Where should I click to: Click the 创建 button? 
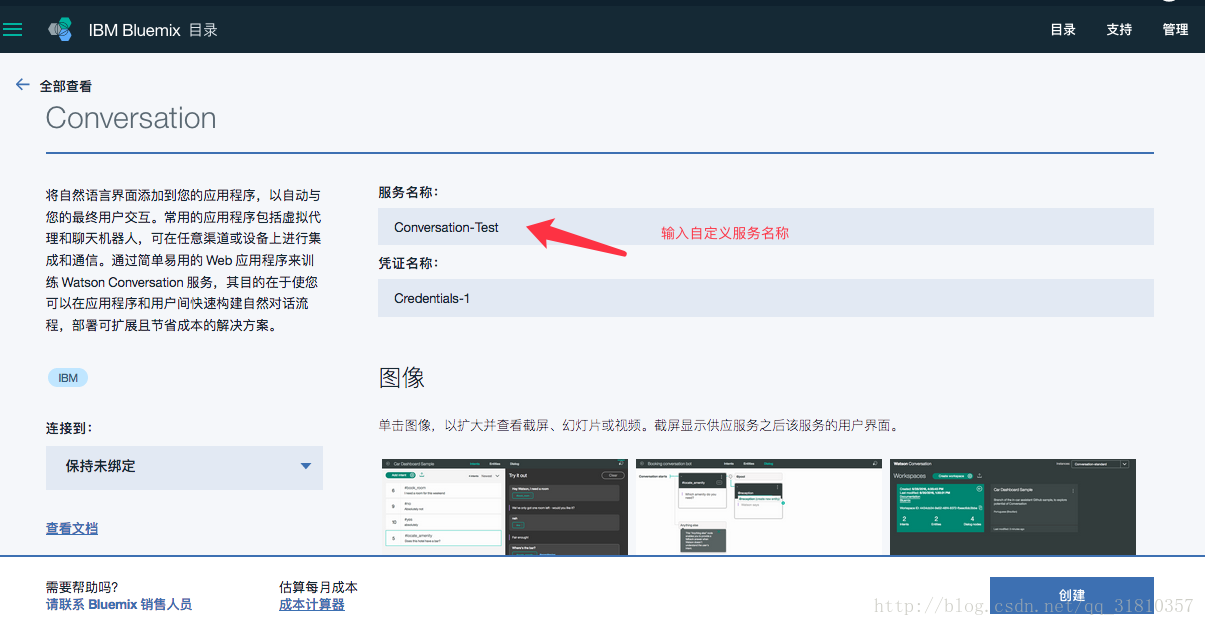click(x=1072, y=595)
